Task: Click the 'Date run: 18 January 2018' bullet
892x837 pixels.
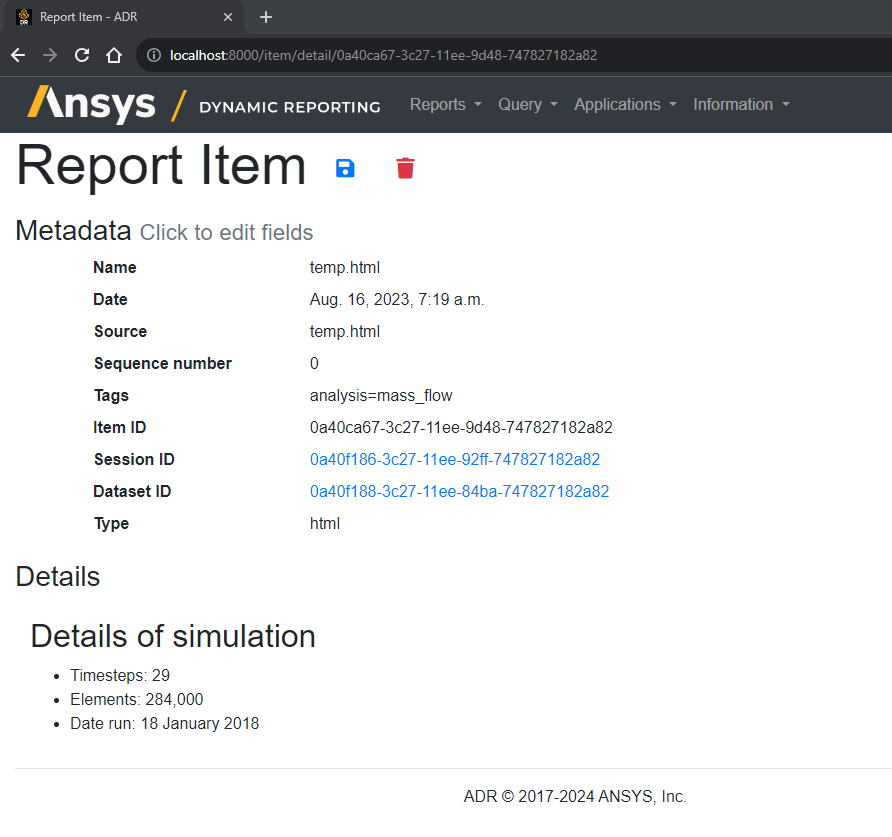Action: [x=164, y=723]
